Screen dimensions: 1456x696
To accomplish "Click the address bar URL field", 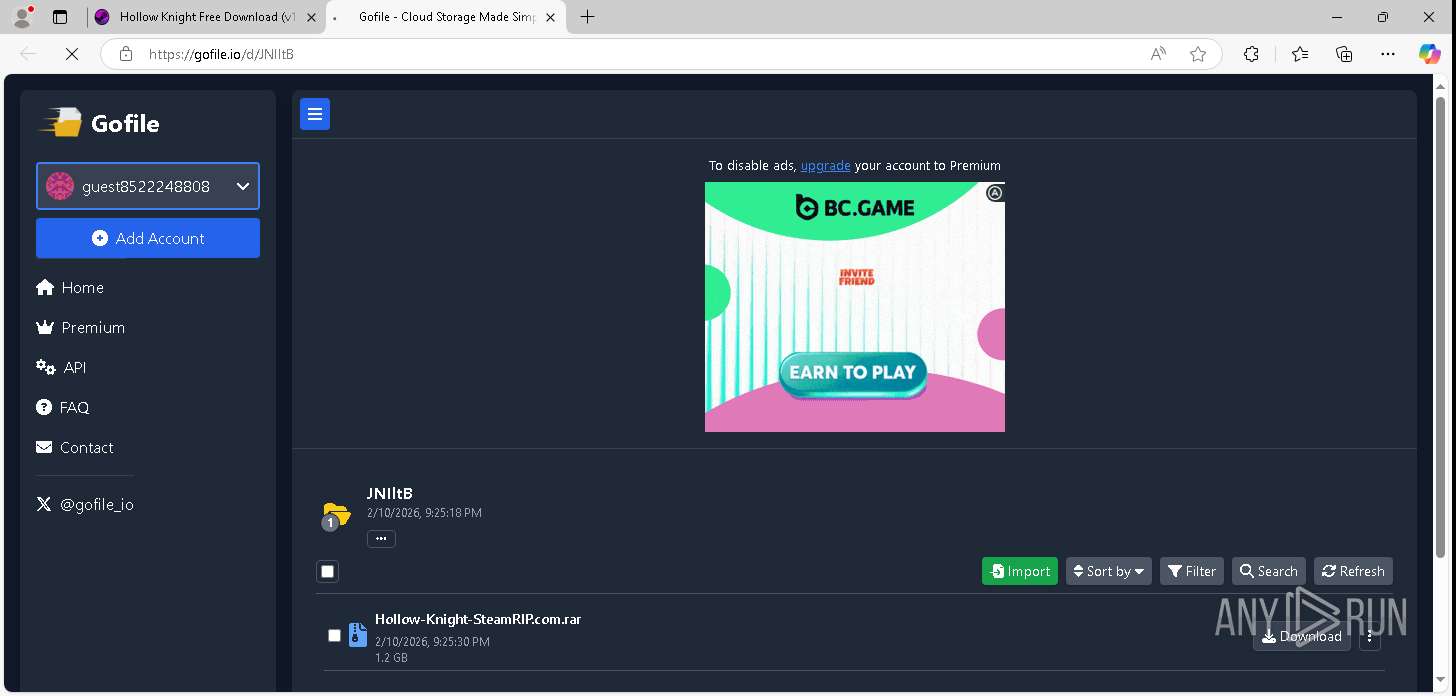I will coord(640,54).
